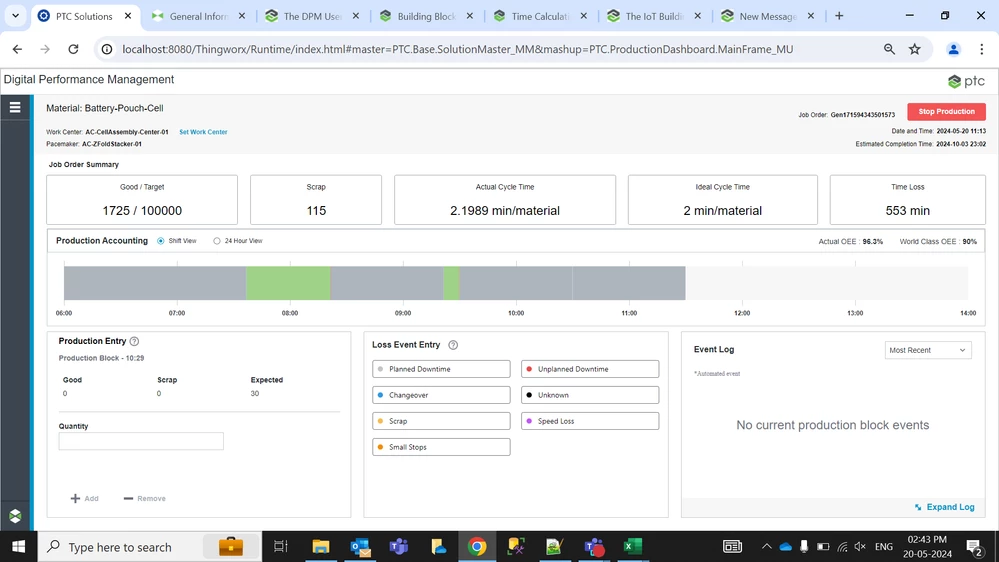Open the Most Recent sort dropdown
Image resolution: width=999 pixels, height=562 pixels.
click(x=928, y=350)
